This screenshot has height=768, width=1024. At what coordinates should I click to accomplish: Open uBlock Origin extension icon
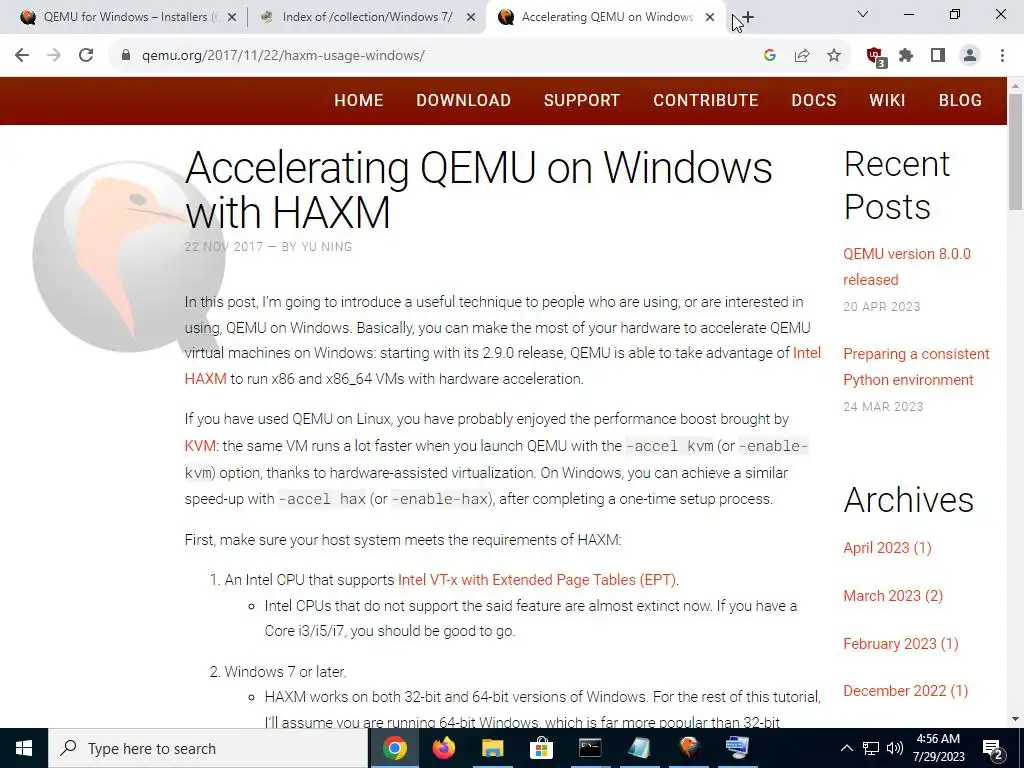click(875, 57)
